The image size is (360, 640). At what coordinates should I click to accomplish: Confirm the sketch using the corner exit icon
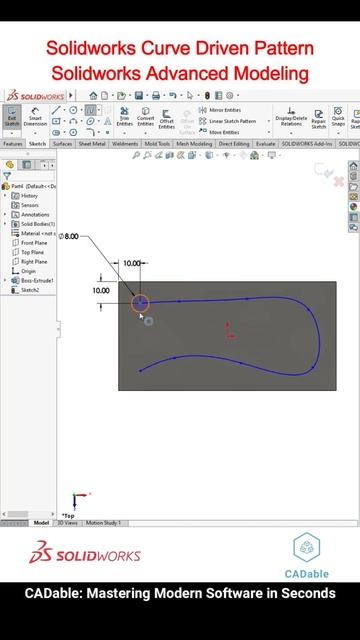click(x=324, y=171)
